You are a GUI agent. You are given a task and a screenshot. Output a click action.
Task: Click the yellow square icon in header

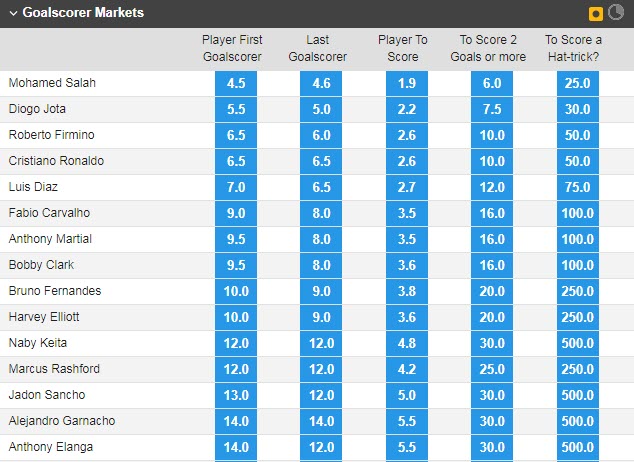click(x=596, y=14)
